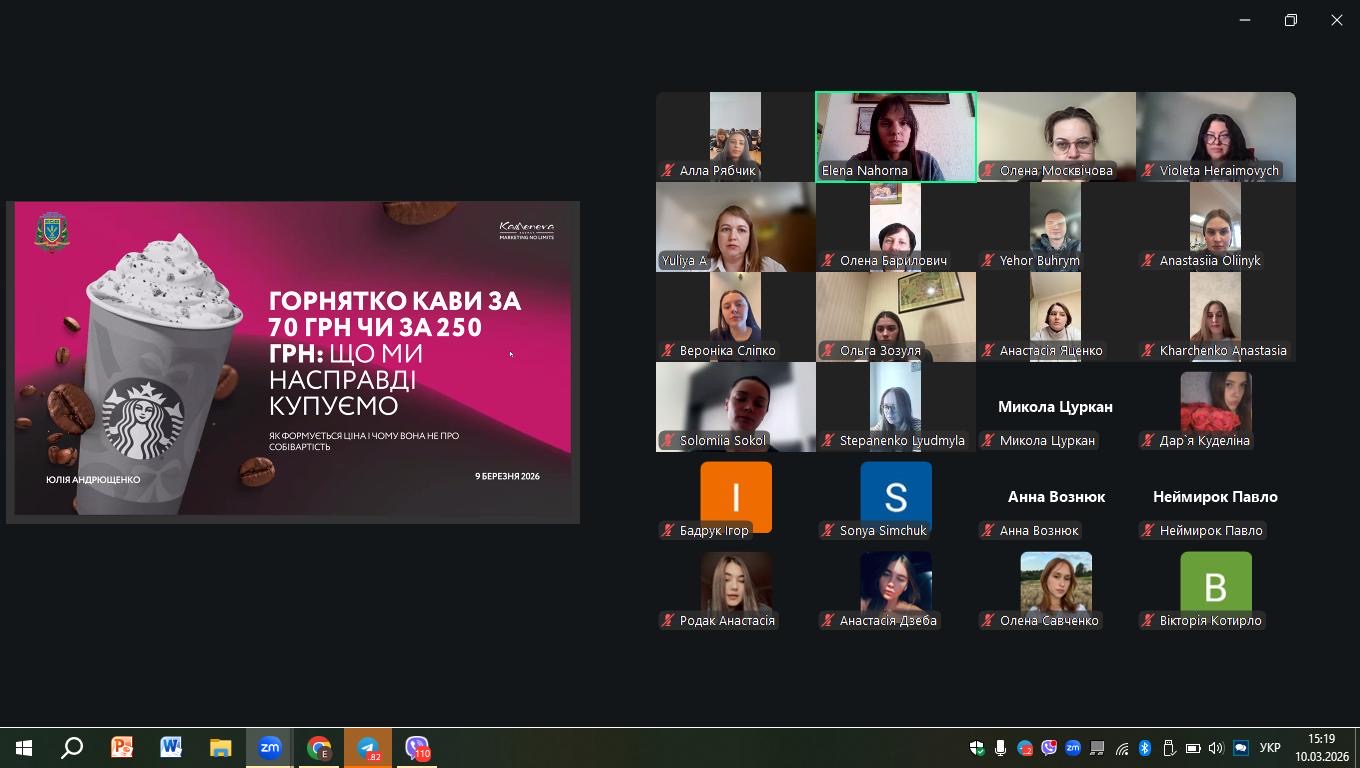Open Word from the taskbar
The image size is (1360, 768).
[x=171, y=747]
